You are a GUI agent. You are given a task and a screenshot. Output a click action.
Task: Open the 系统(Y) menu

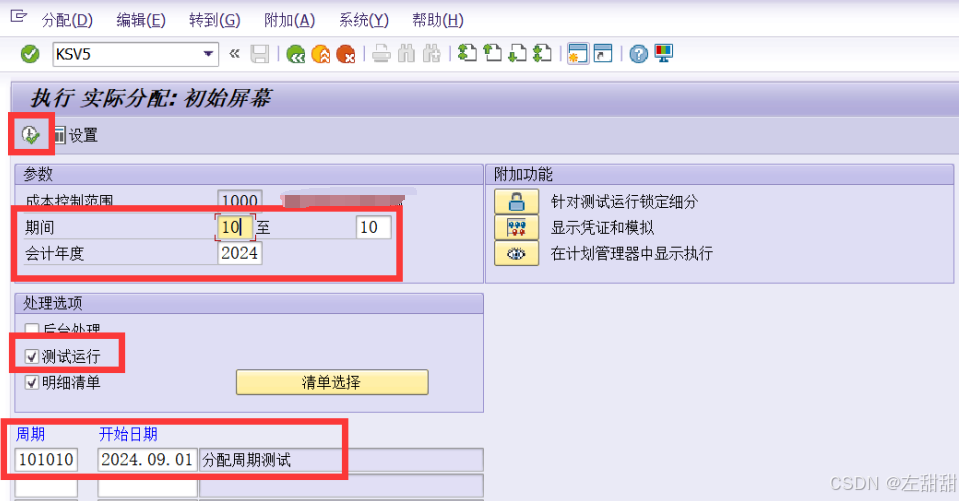coord(363,20)
